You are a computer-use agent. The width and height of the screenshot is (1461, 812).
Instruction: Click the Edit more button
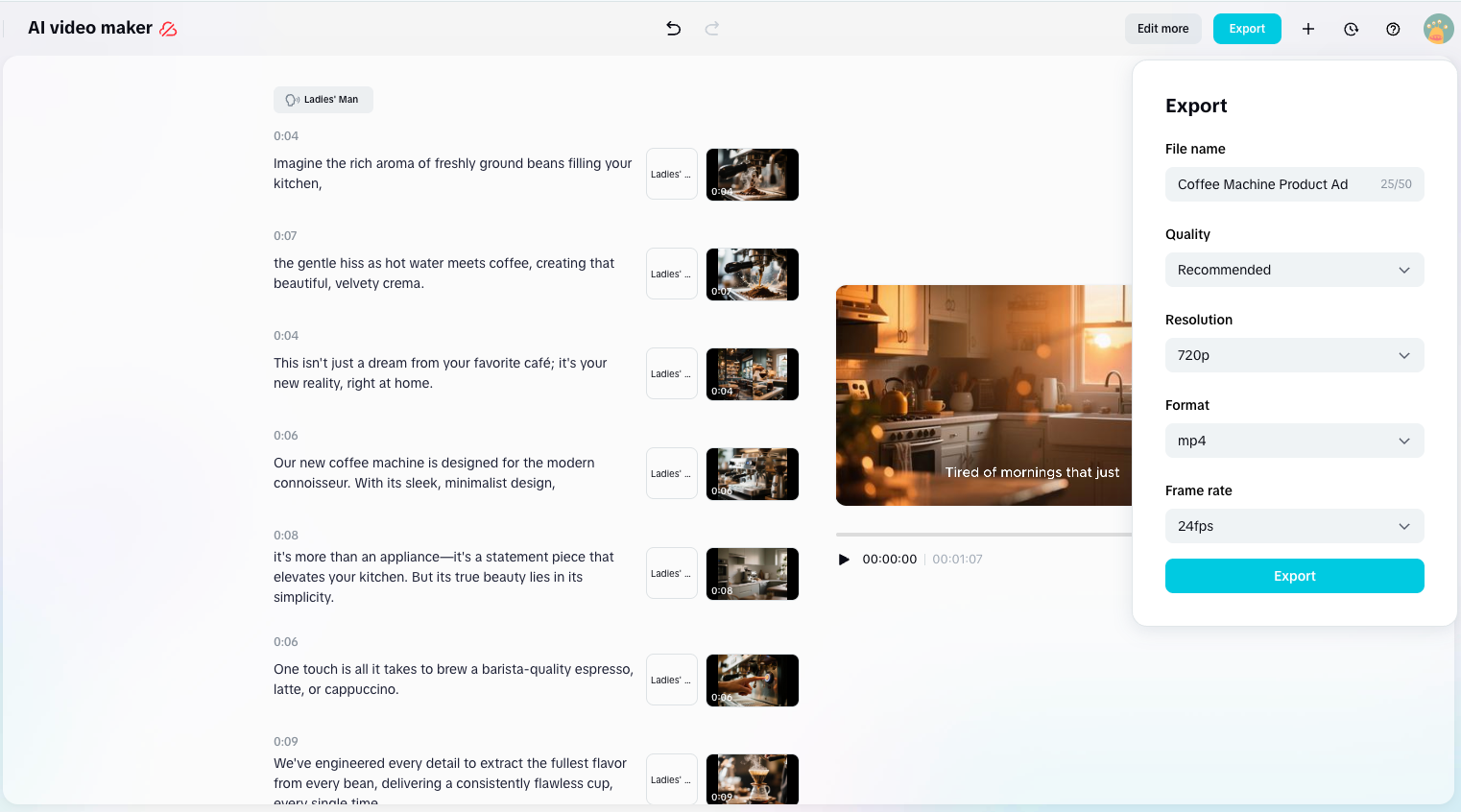pos(1162,29)
